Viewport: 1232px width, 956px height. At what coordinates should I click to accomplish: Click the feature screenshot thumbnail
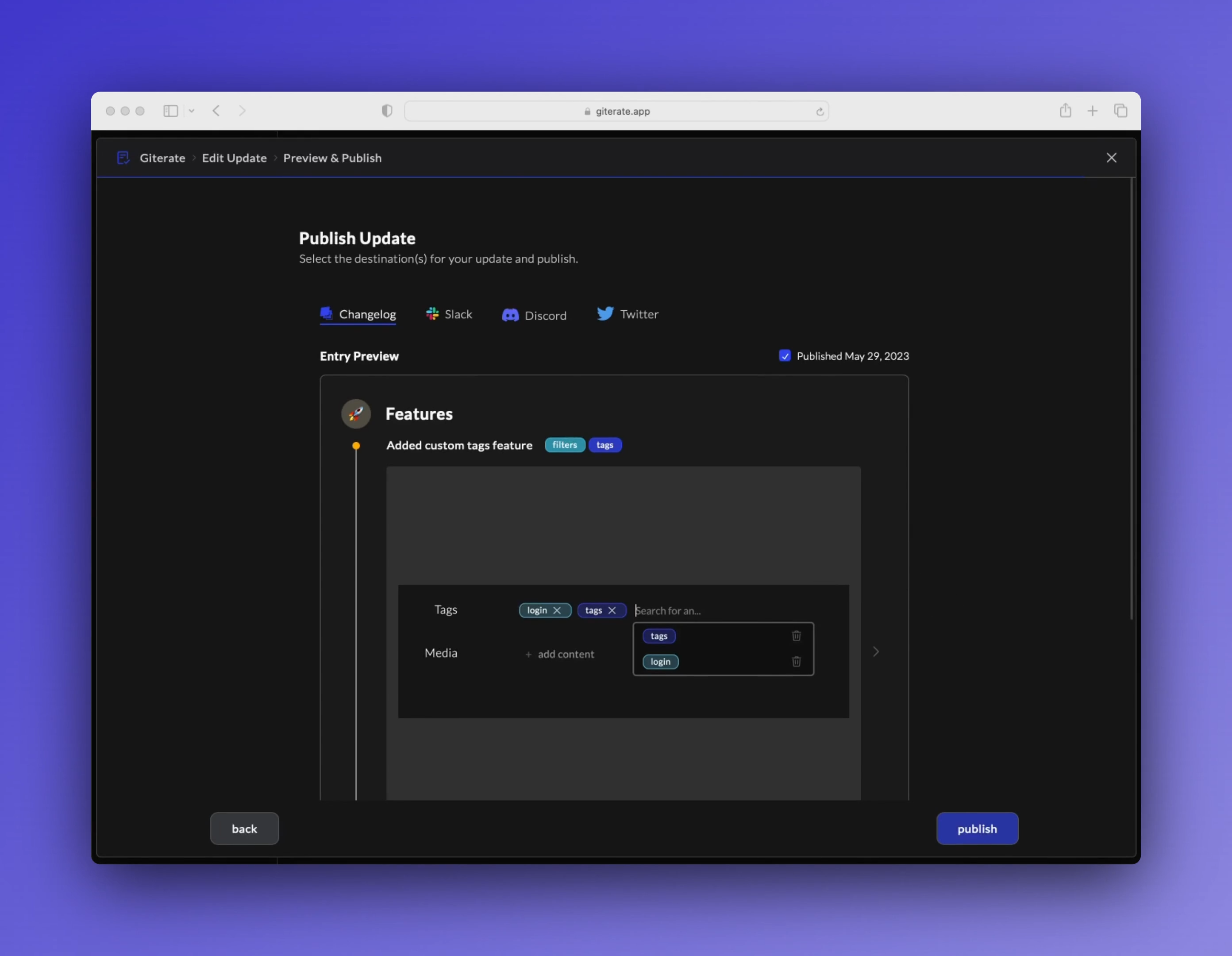(624, 632)
